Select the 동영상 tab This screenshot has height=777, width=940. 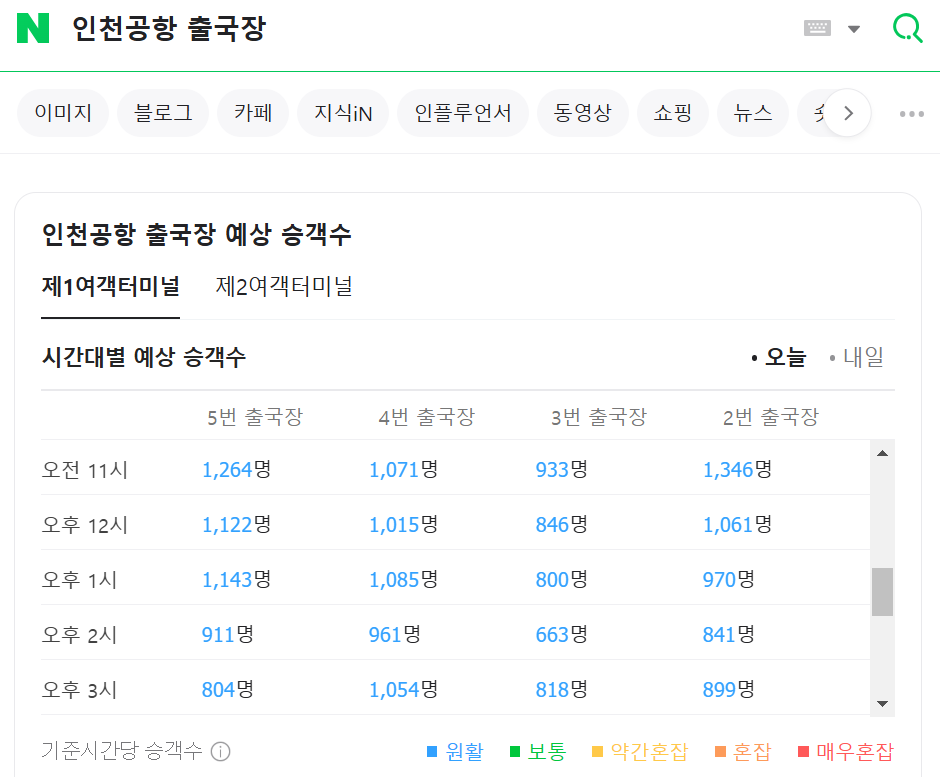click(x=583, y=113)
